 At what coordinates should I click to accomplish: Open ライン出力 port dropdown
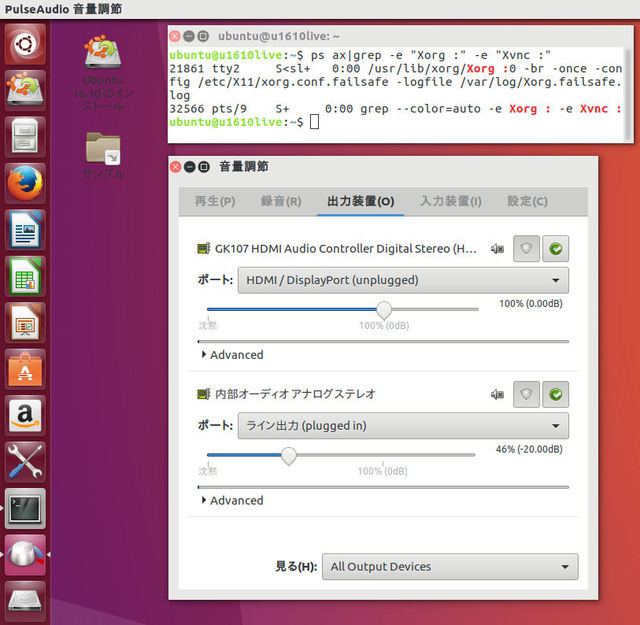(403, 426)
